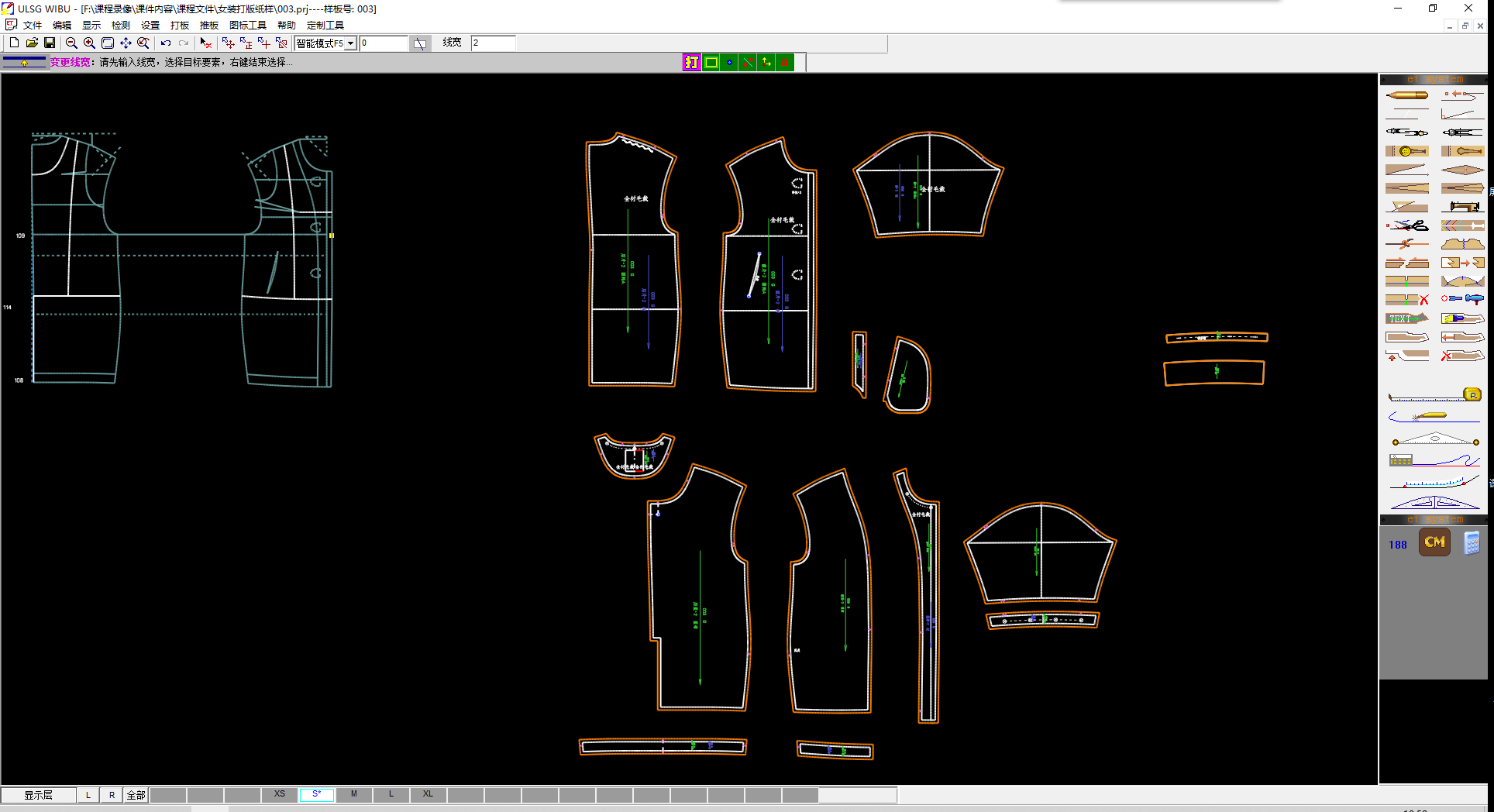Screen dimensions: 1494x812
Task: Select the notch delete tool with red X
Action: pyautogui.click(x=1406, y=300)
